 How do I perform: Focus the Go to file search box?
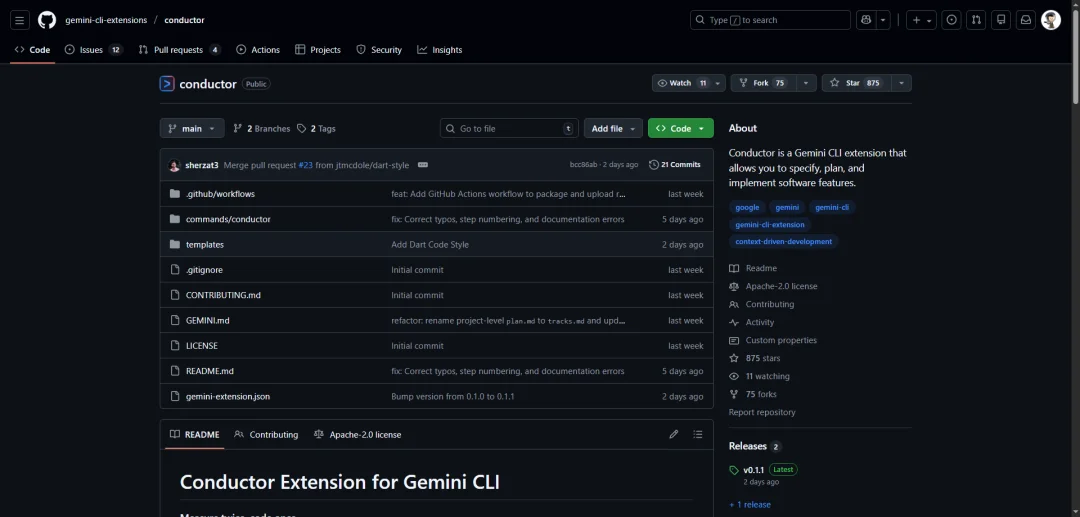pos(510,128)
